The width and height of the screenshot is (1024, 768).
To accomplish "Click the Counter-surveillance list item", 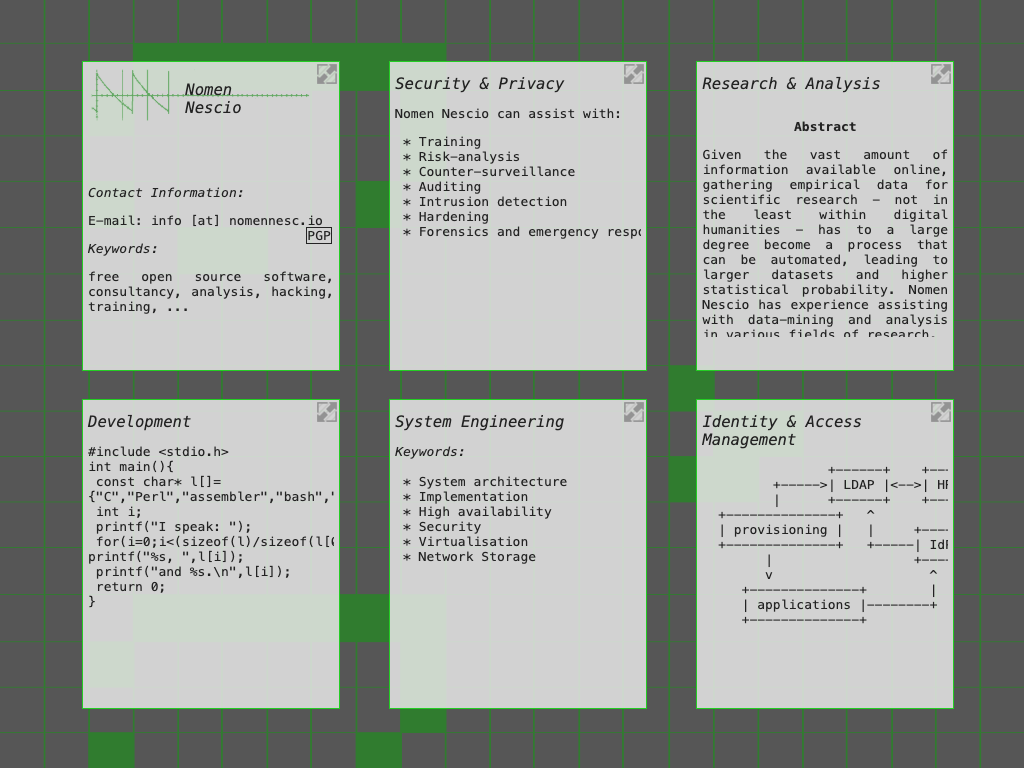I will tap(496, 172).
